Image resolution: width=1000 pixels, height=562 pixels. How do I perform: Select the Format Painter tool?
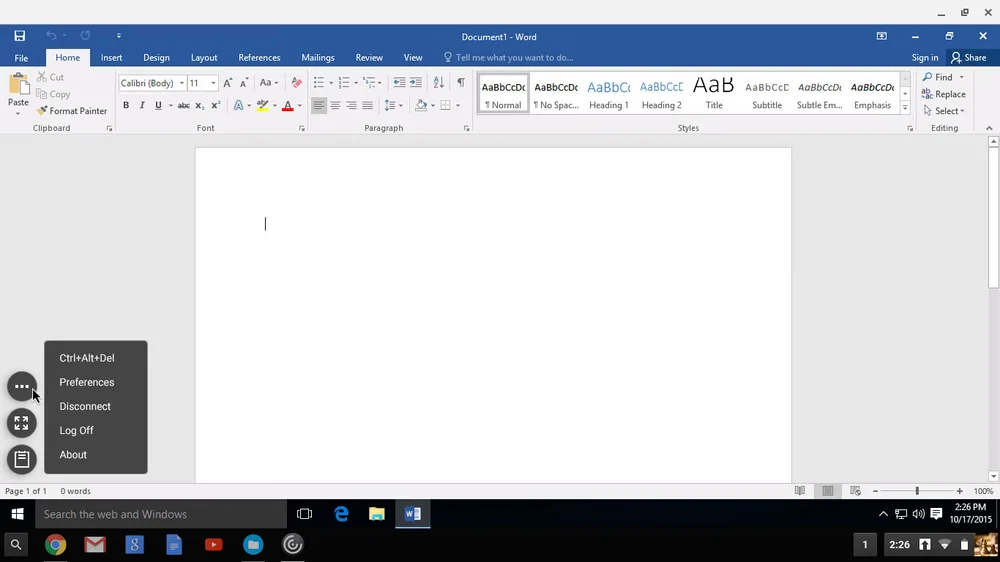71,110
